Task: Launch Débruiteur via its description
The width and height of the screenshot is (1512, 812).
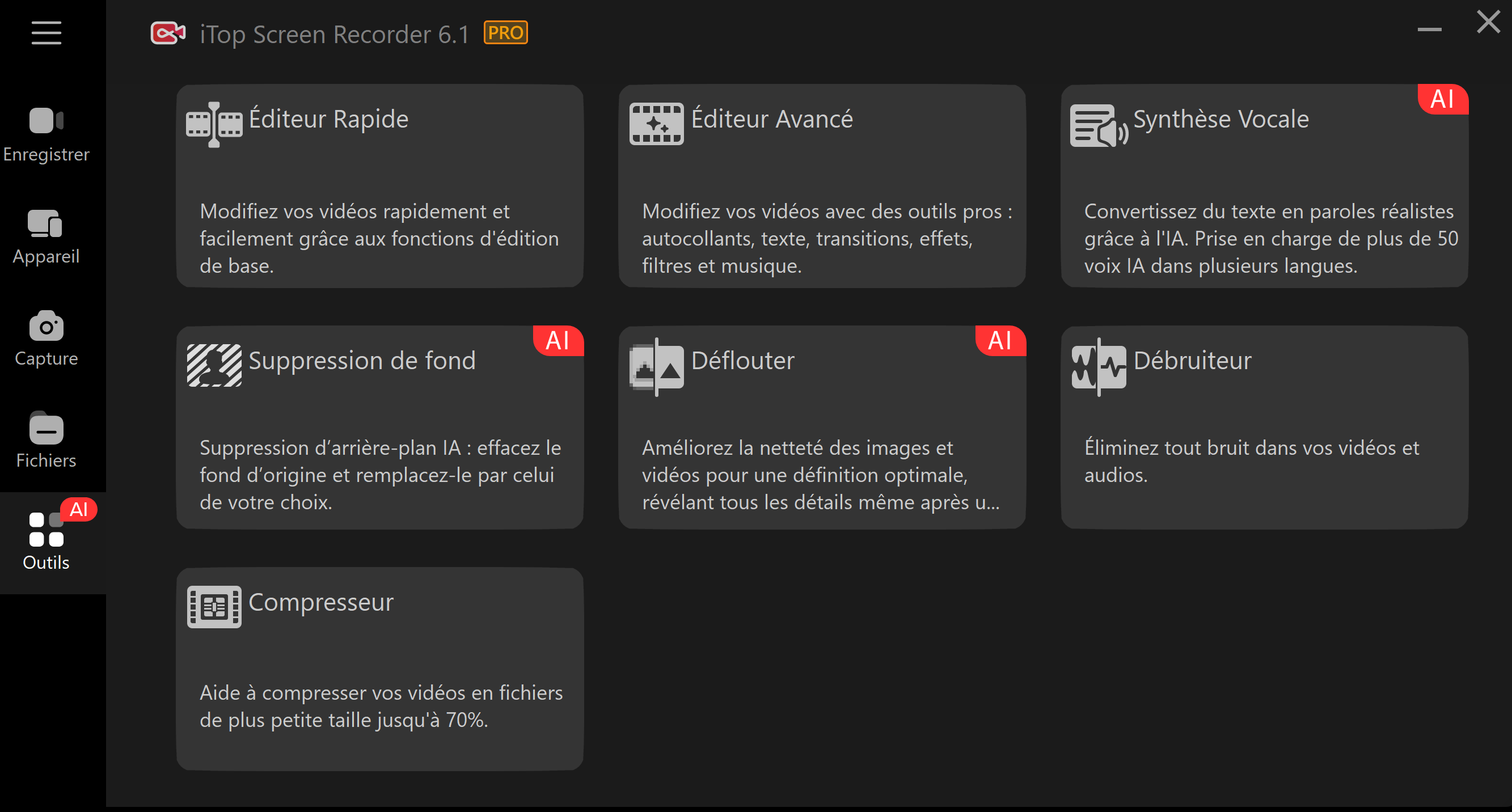Action: point(1250,461)
